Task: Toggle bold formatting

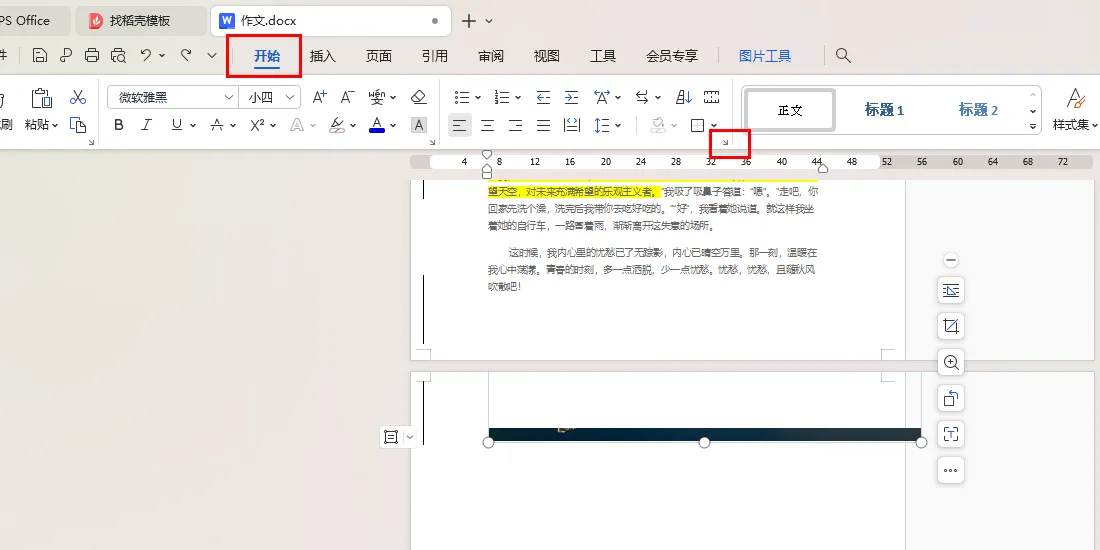Action: (119, 125)
